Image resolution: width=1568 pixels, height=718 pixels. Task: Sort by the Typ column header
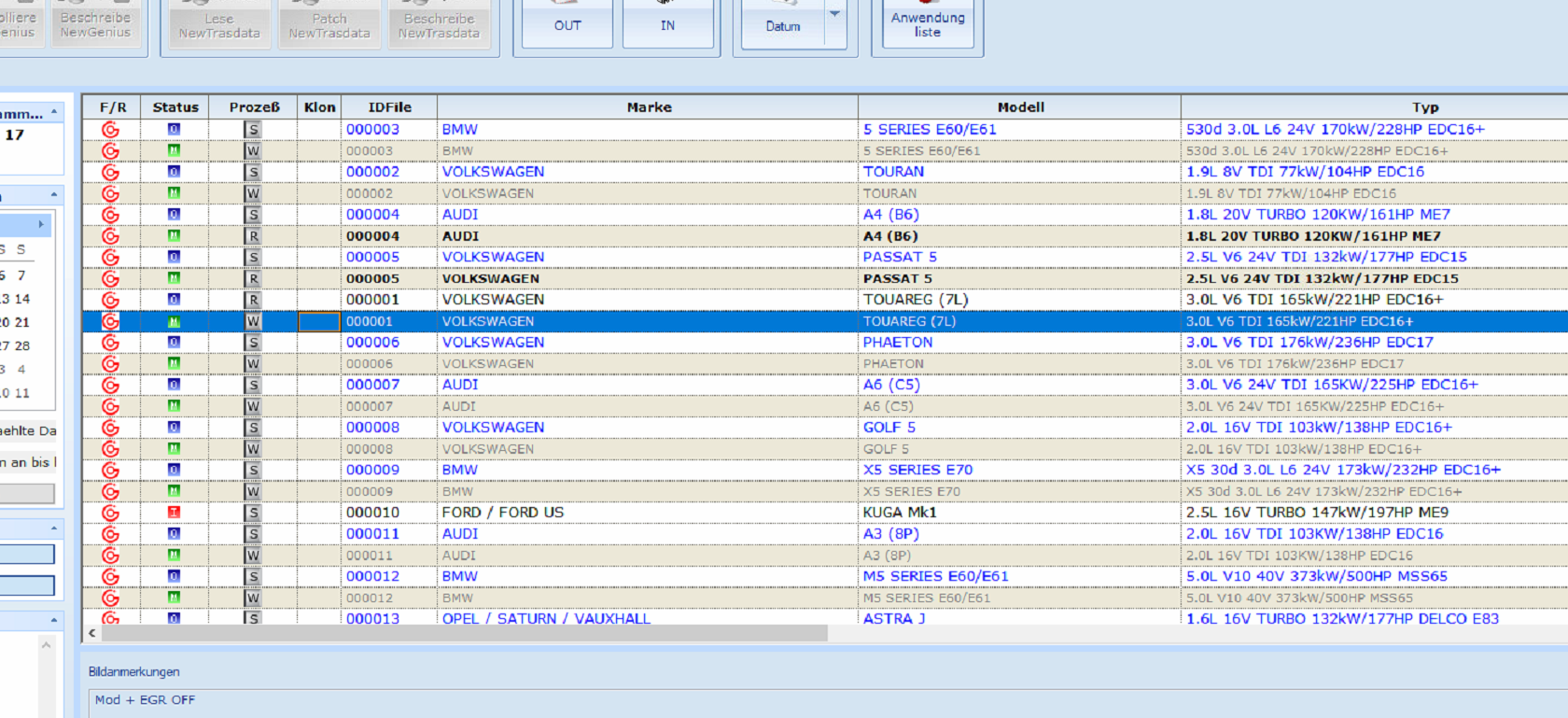1375,107
